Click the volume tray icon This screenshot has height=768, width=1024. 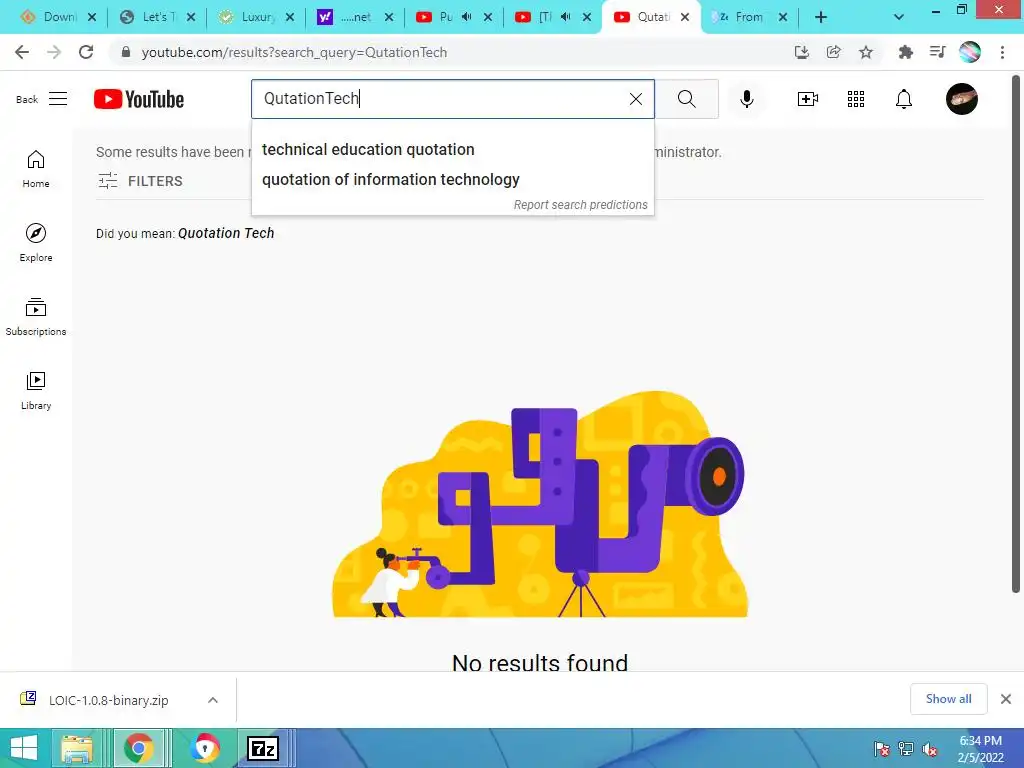(x=929, y=749)
